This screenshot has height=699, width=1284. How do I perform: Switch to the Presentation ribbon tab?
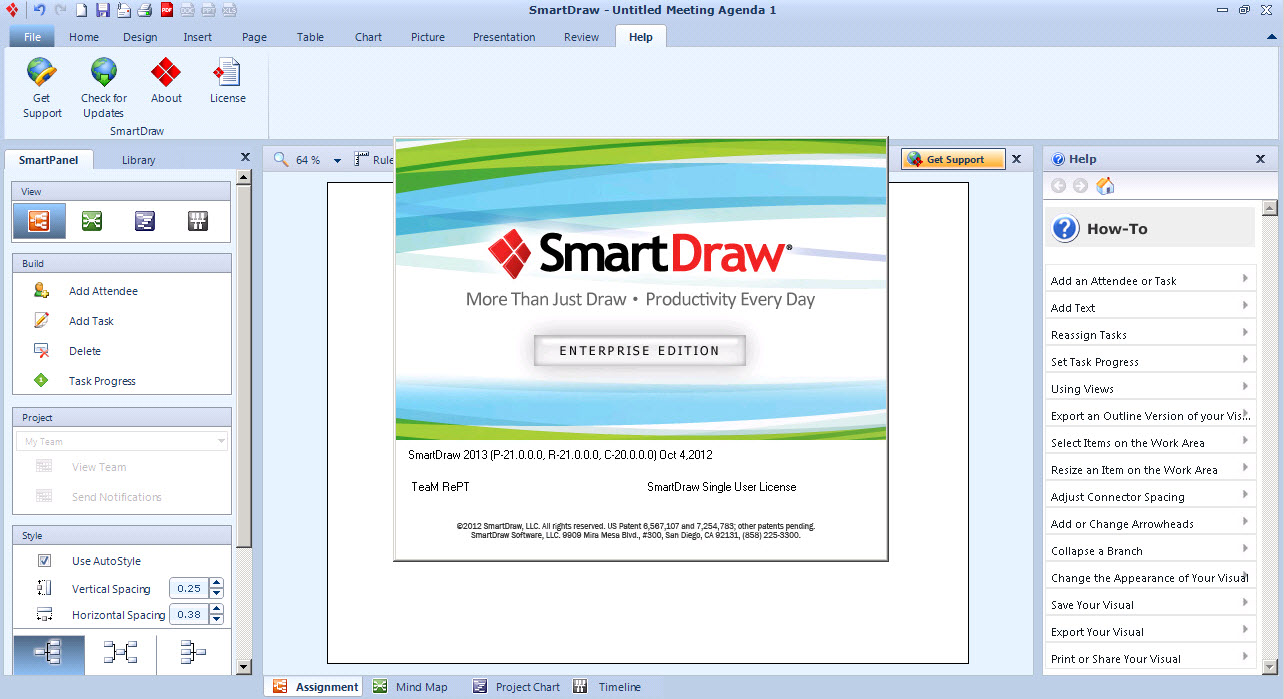pos(504,37)
